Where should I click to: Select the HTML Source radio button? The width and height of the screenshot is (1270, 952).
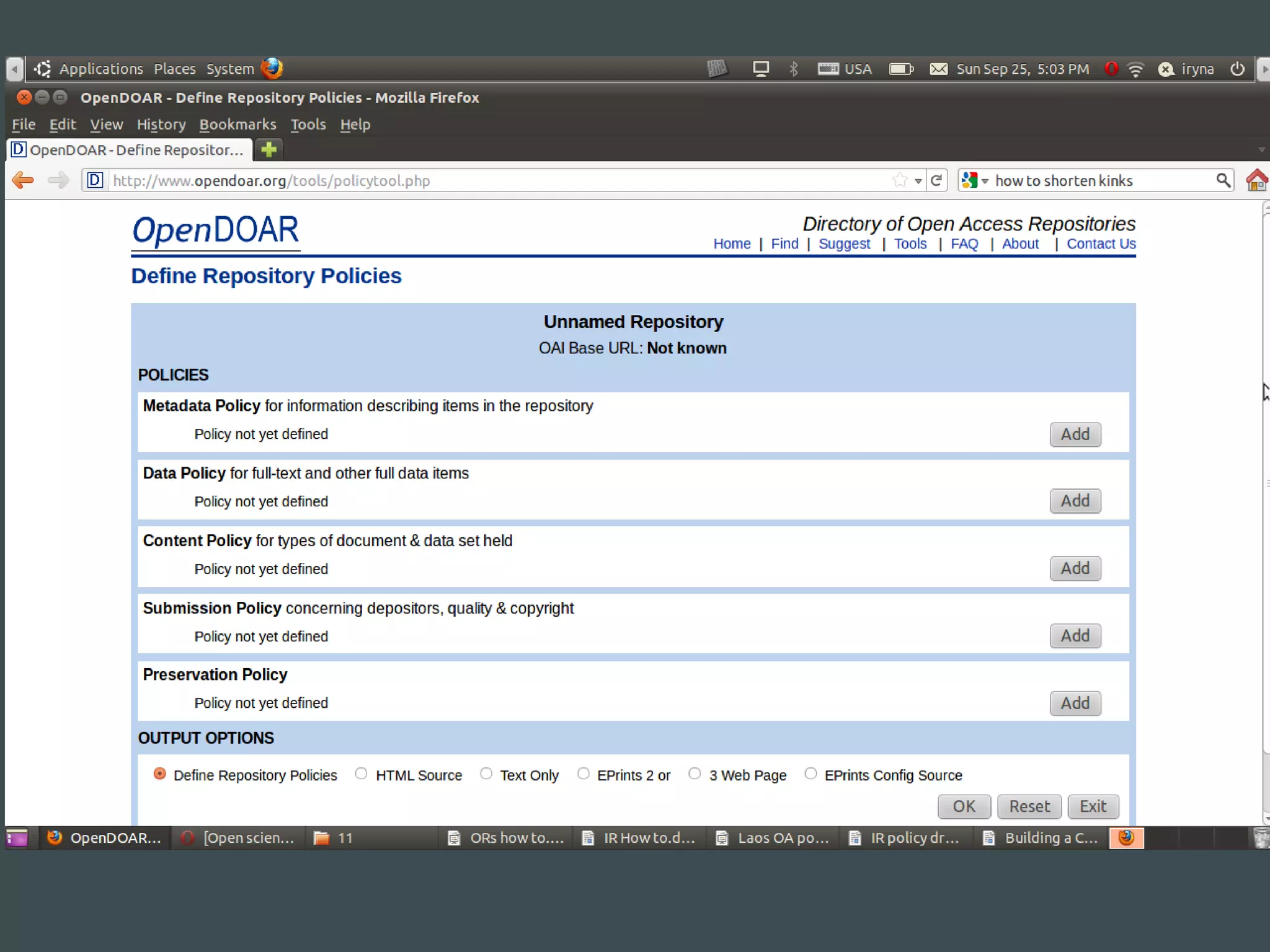point(361,773)
